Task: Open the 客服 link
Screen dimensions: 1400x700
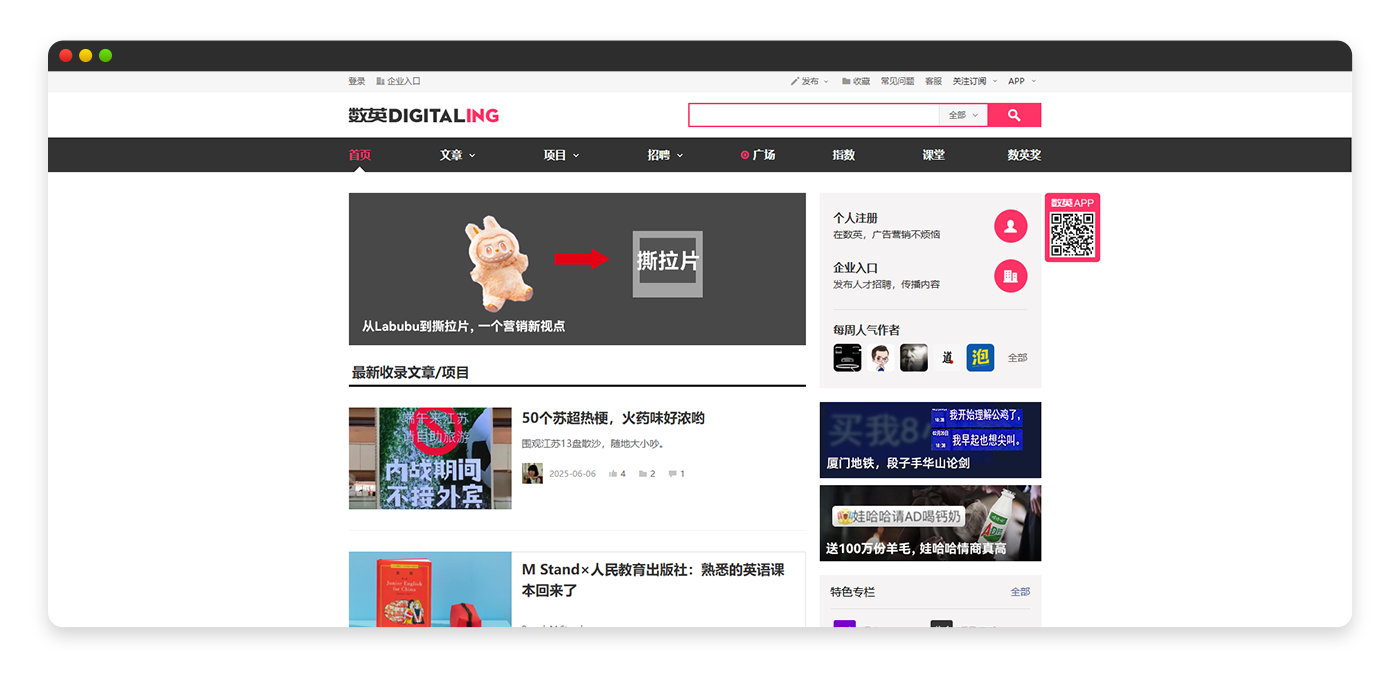Action: click(x=933, y=81)
